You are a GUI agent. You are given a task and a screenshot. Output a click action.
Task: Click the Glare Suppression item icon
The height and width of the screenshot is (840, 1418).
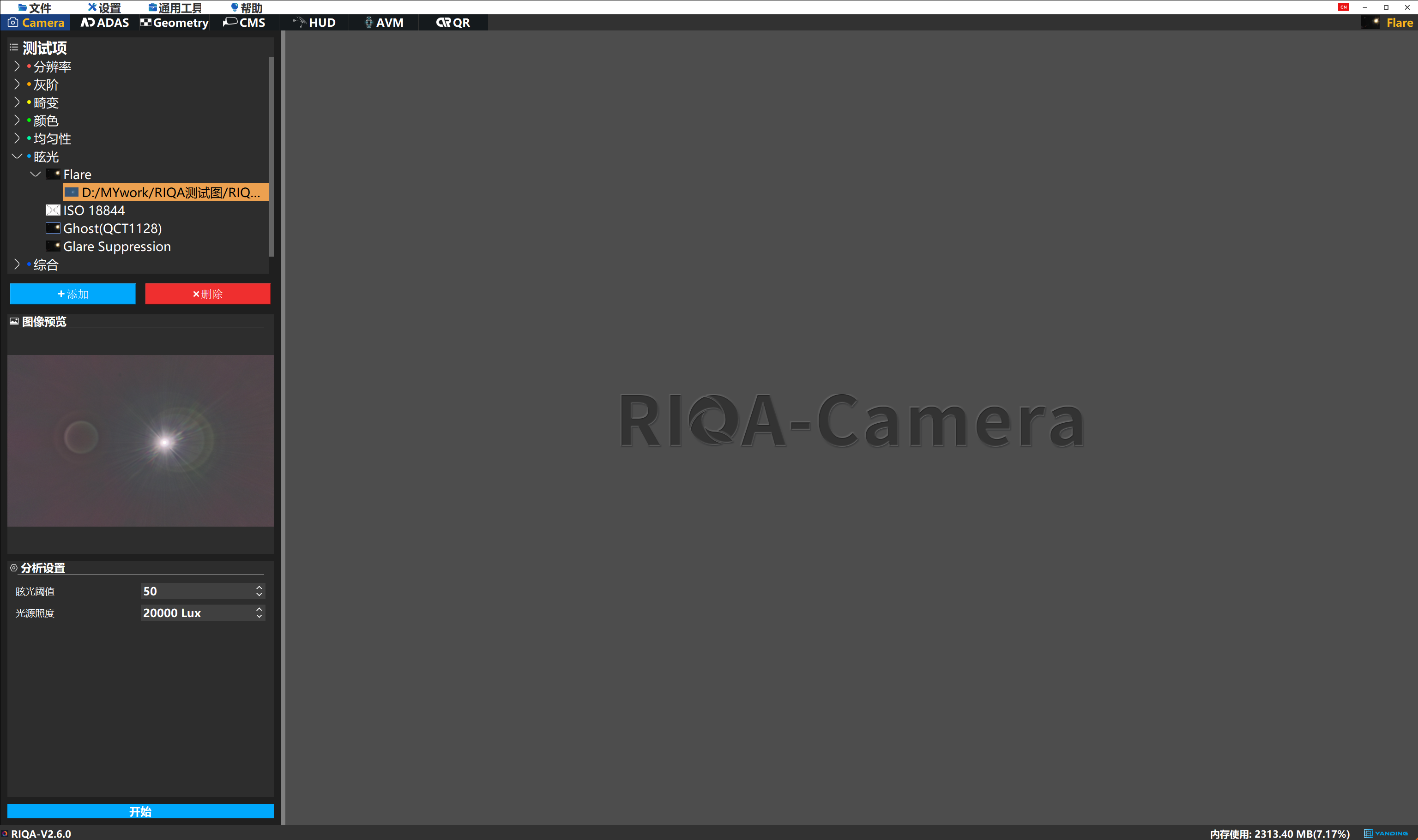(53, 247)
